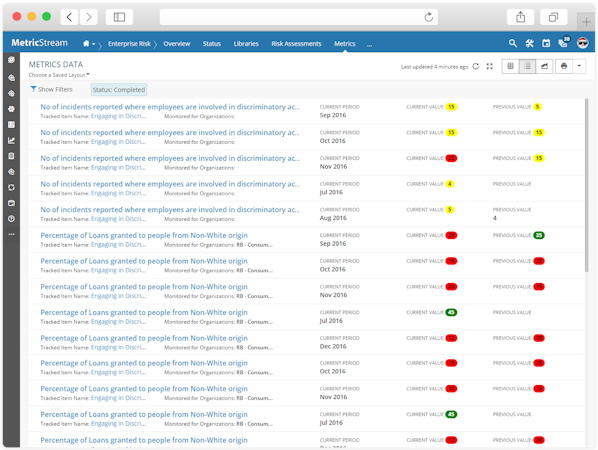Switch to list view
Viewport: 598px width, 450px height.
tap(527, 66)
